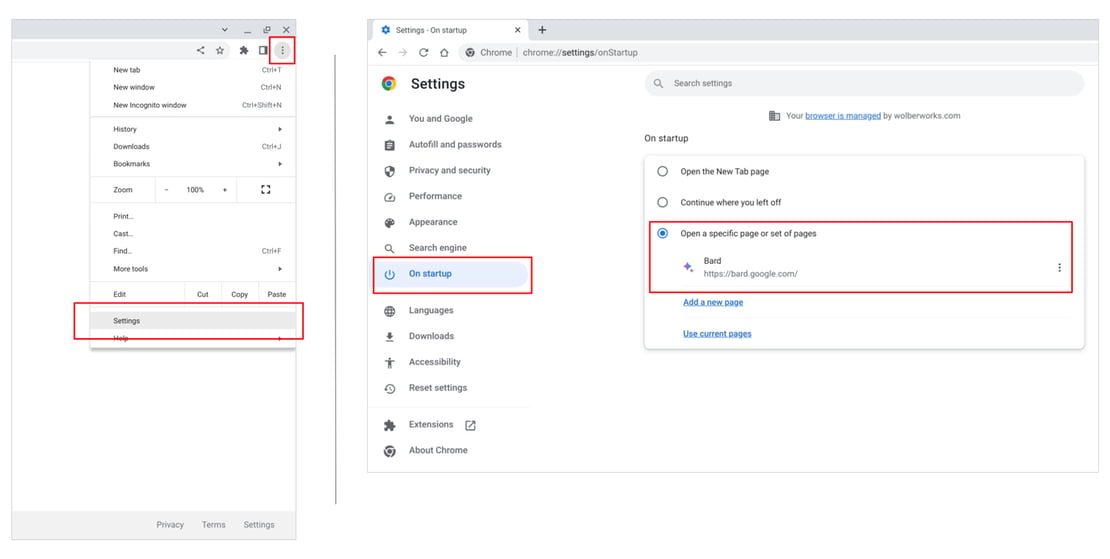Expand the Bookmarks submenu
This screenshot has height=559, width=1110.
coord(193,163)
